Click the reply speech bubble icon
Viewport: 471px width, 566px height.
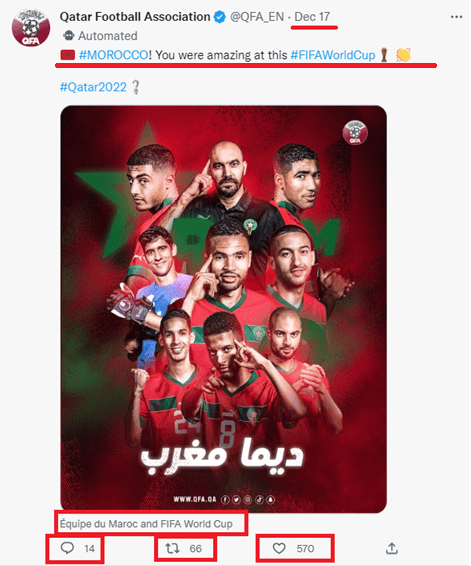pyautogui.click(x=67, y=548)
